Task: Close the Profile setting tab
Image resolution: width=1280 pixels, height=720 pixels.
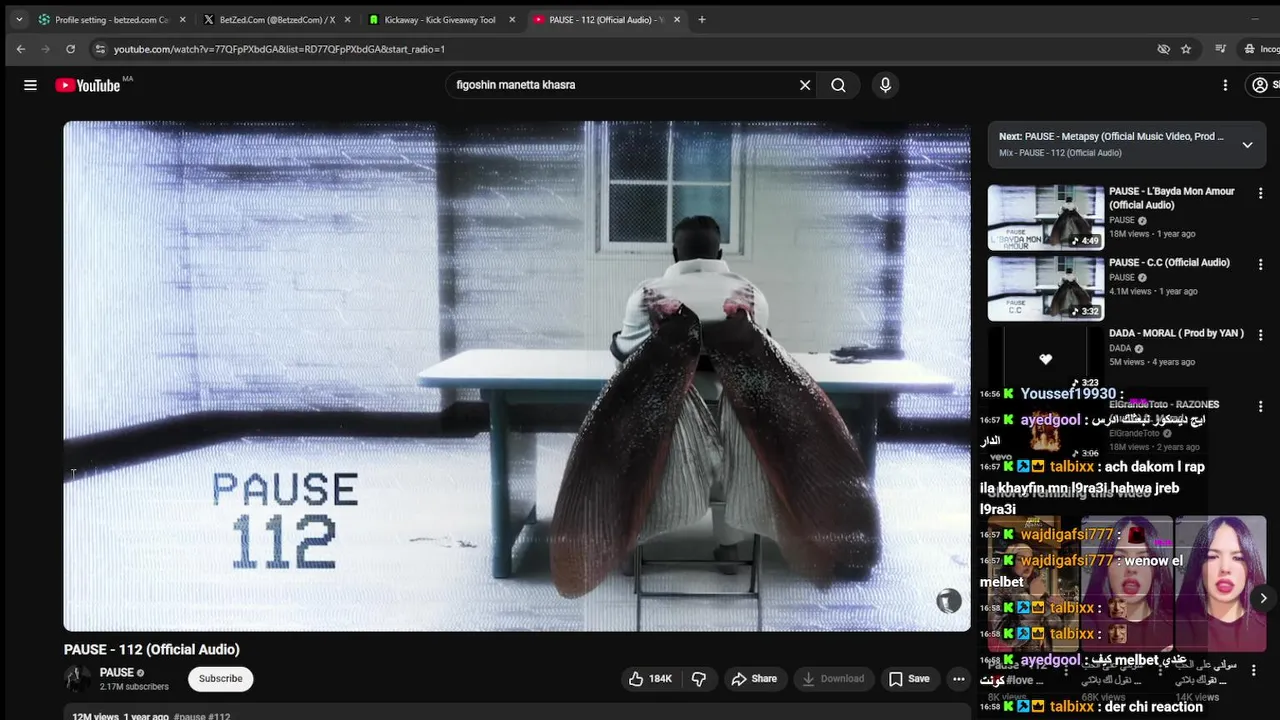Action: [182, 19]
